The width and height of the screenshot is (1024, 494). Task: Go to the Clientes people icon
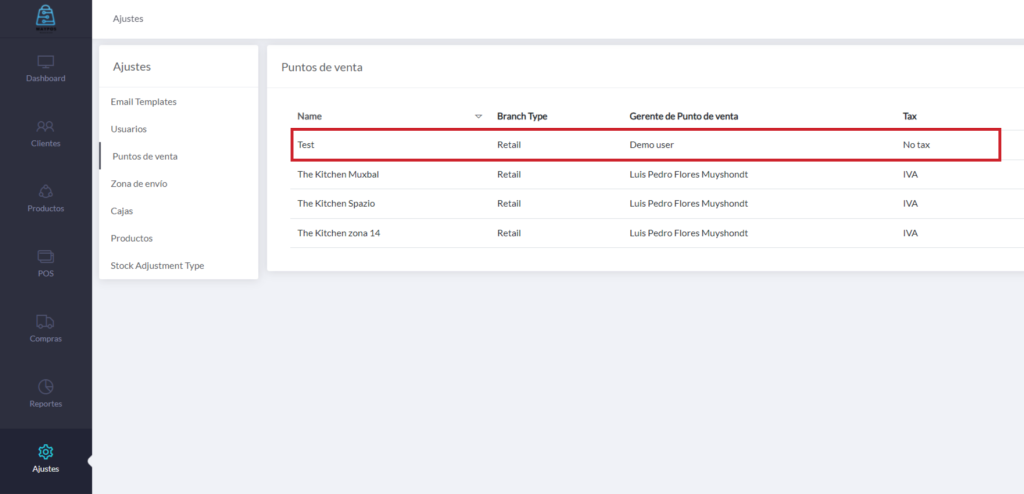[45, 127]
